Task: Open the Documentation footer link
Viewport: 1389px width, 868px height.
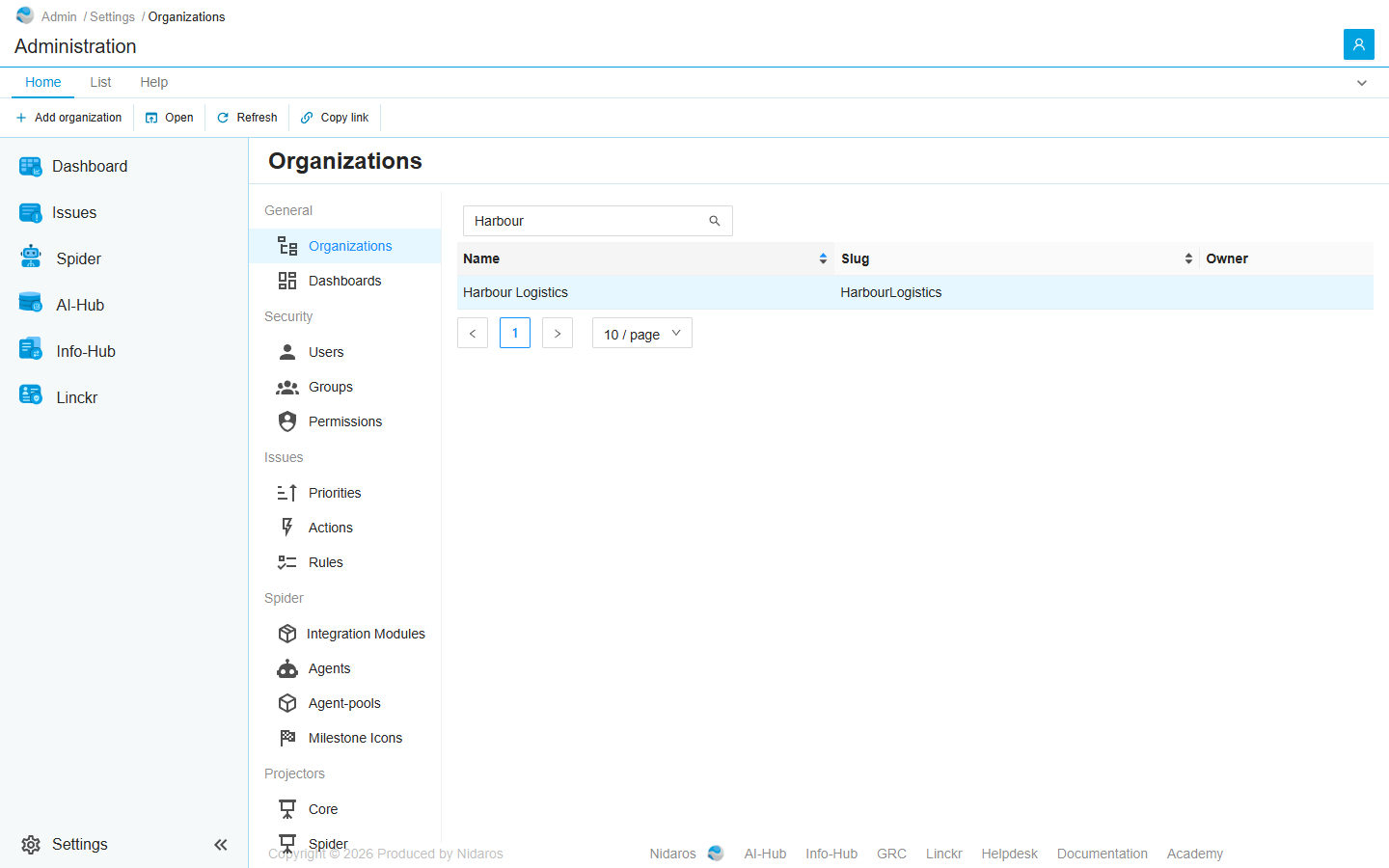Action: point(1103,854)
